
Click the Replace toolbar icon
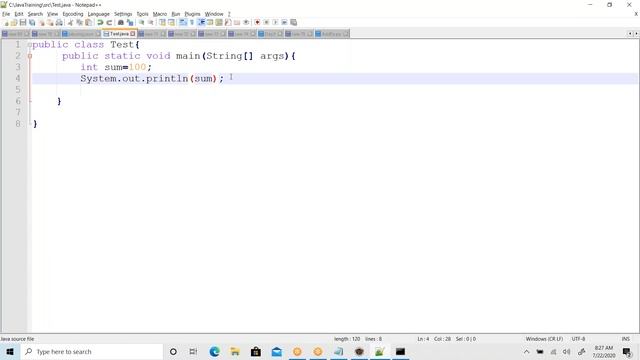tap(130, 22)
